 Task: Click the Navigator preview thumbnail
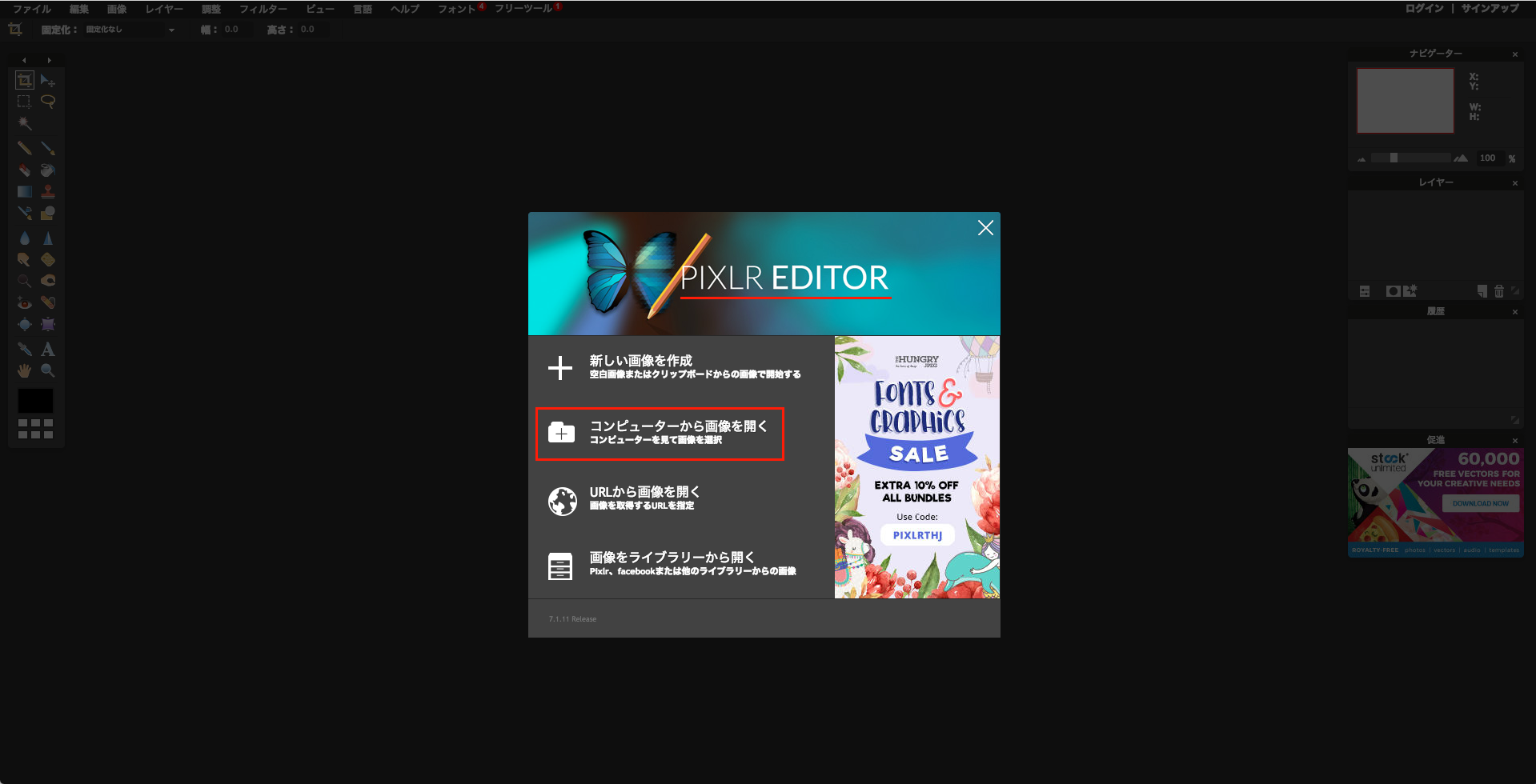tap(1406, 101)
